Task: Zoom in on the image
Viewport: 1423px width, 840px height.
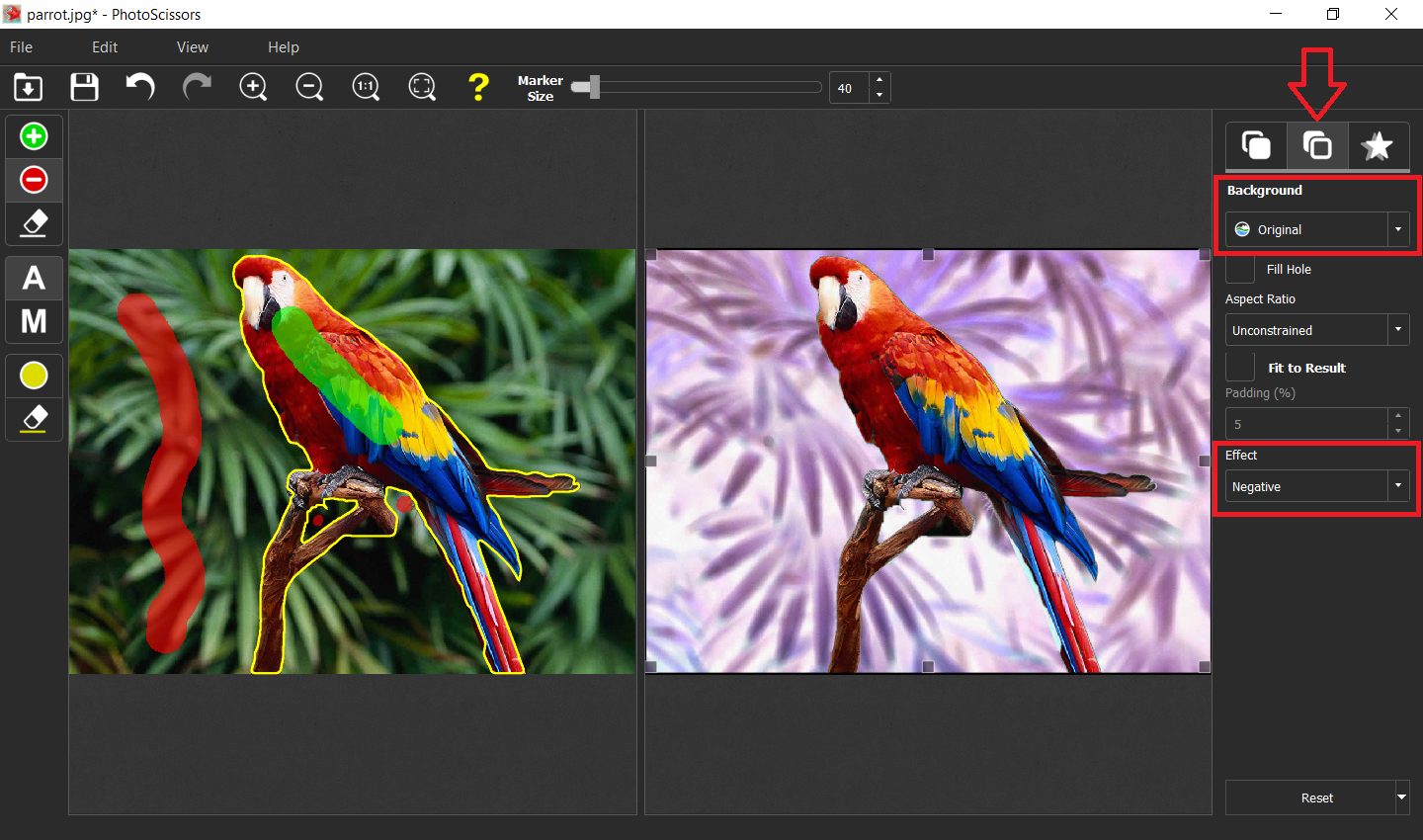Action: tap(253, 87)
